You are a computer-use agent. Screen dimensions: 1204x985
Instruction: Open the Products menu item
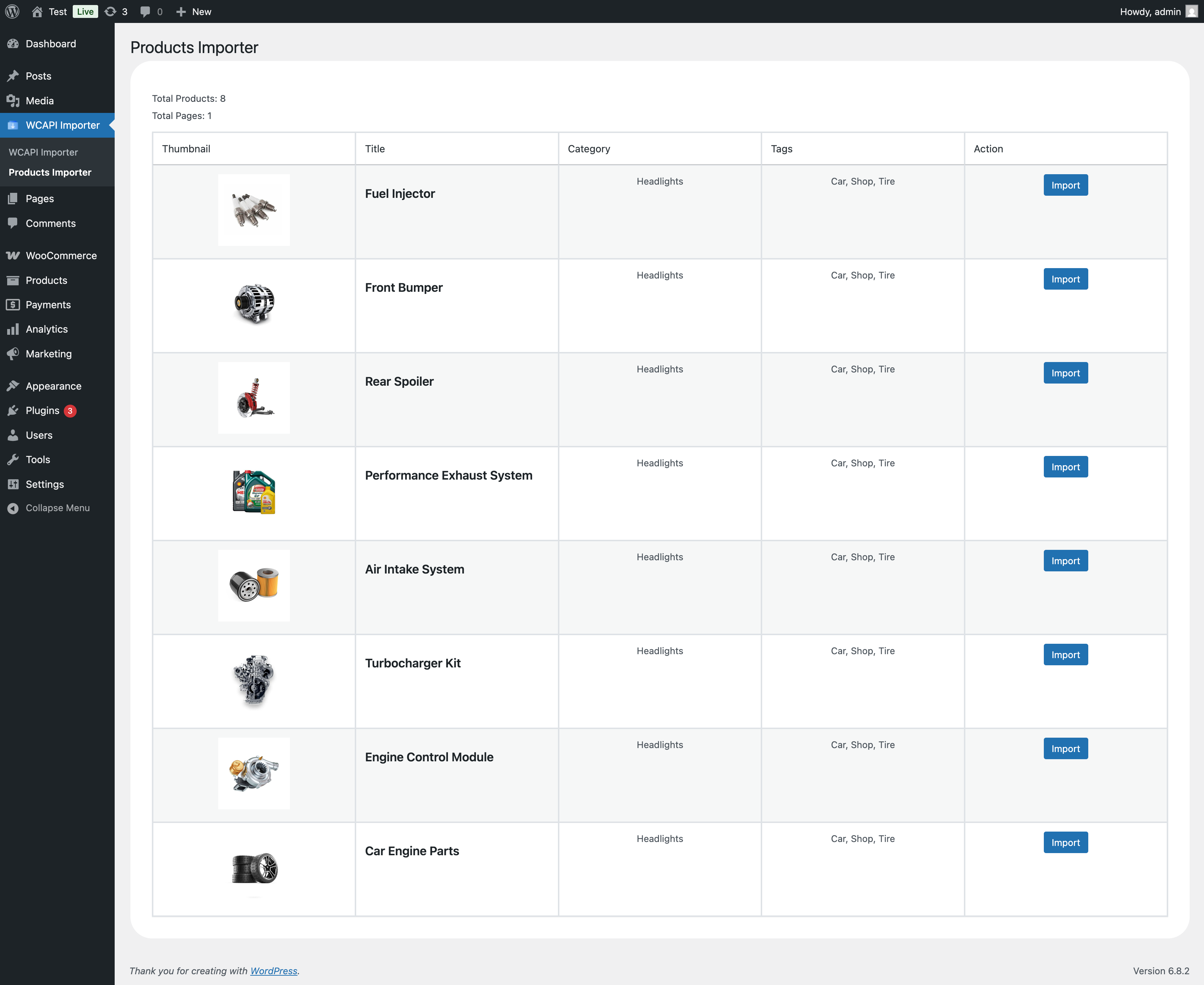[x=47, y=280]
